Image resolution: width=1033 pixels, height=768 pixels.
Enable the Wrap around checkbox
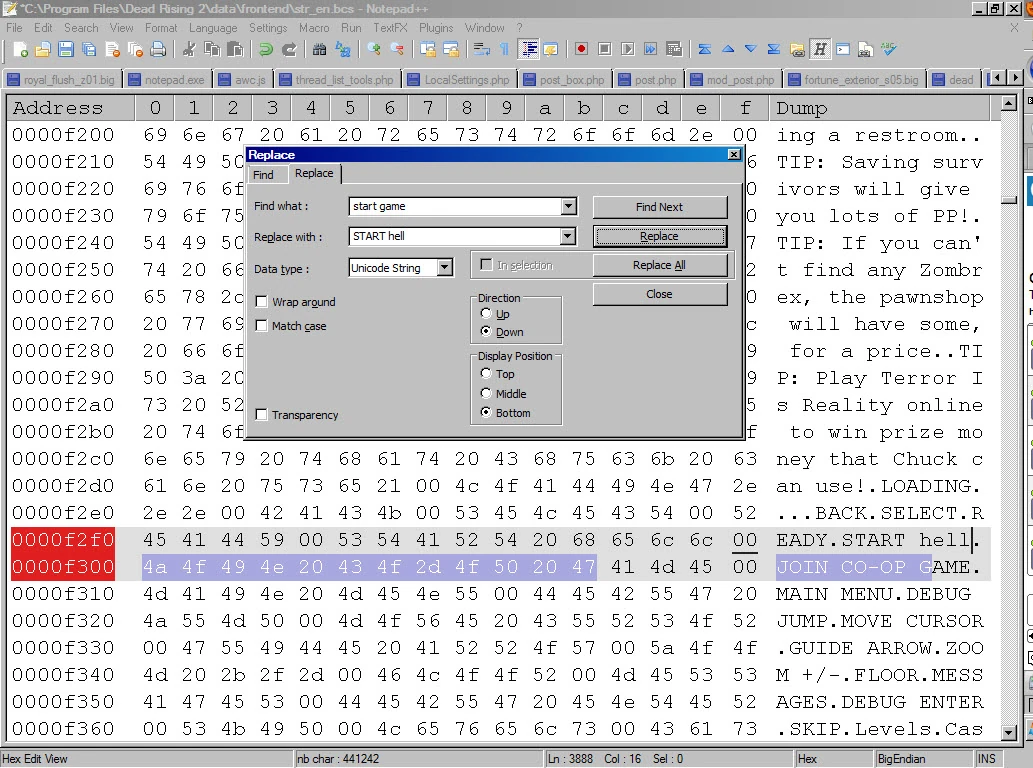coord(262,302)
